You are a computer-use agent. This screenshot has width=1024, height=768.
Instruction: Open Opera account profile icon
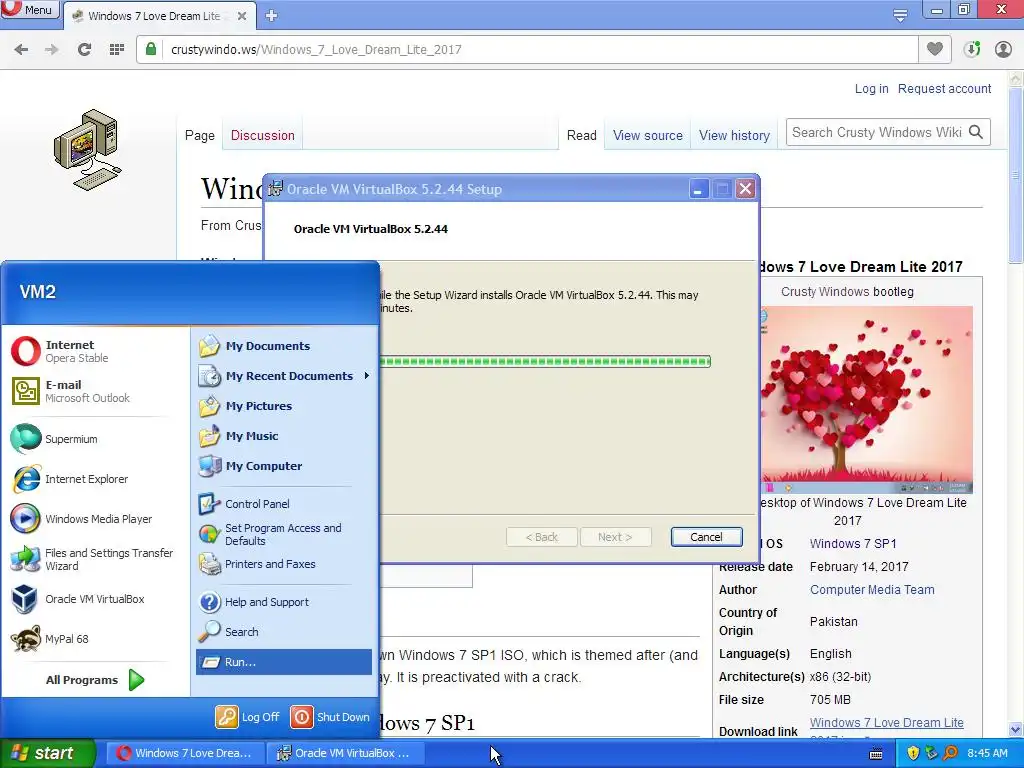[1003, 50]
